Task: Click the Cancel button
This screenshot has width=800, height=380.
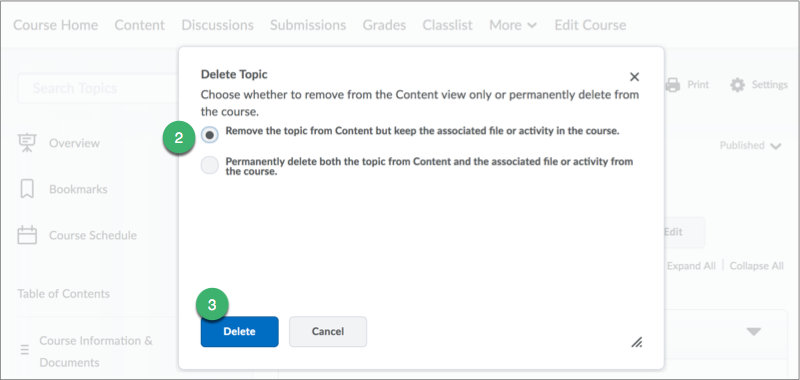Action: click(x=328, y=332)
